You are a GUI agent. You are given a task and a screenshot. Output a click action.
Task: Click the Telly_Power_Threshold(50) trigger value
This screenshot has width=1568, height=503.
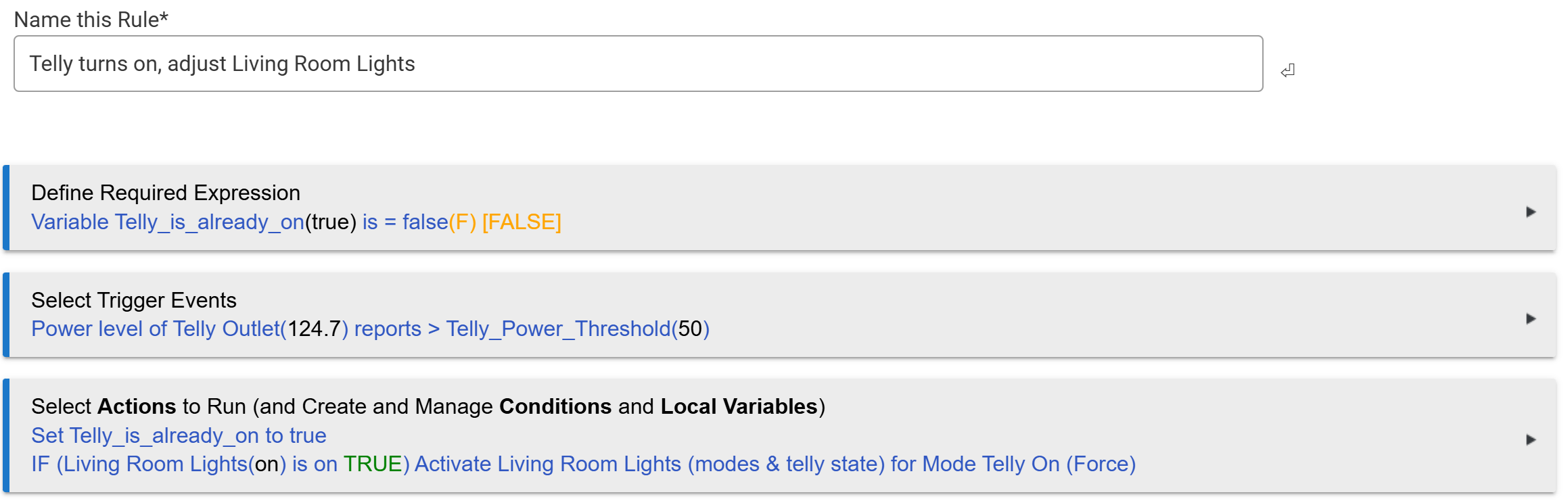tap(577, 329)
